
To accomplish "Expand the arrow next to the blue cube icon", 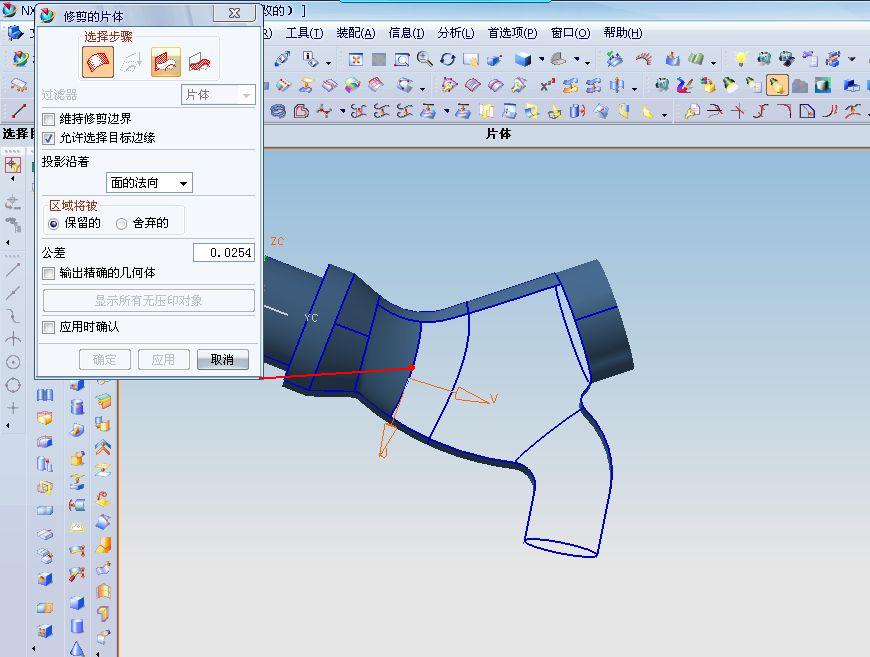I will pyautogui.click(x=542, y=59).
